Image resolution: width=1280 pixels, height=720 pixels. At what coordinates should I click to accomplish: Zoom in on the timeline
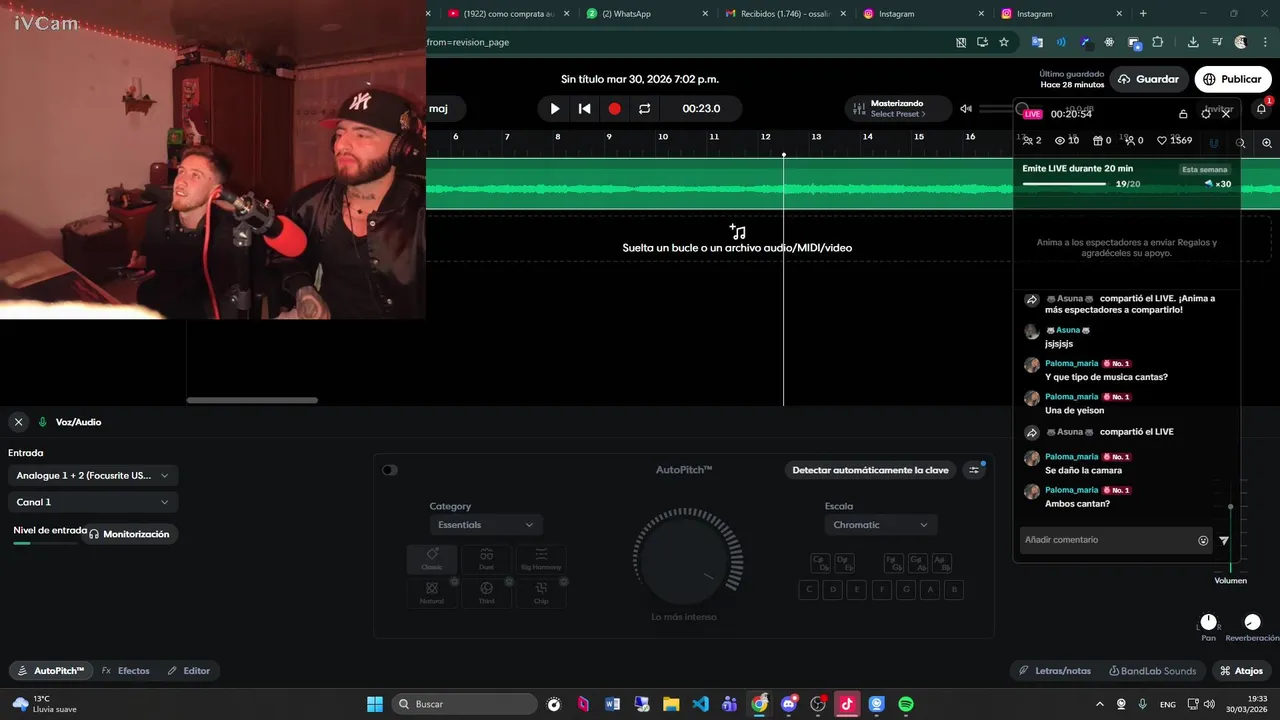(1267, 143)
